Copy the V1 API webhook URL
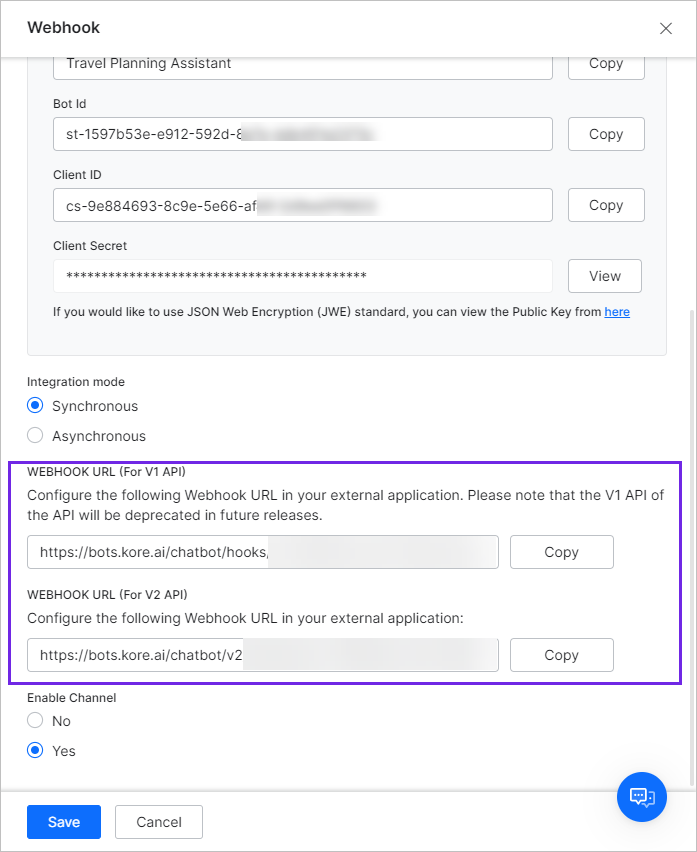Viewport: 697px width, 852px height. (561, 552)
